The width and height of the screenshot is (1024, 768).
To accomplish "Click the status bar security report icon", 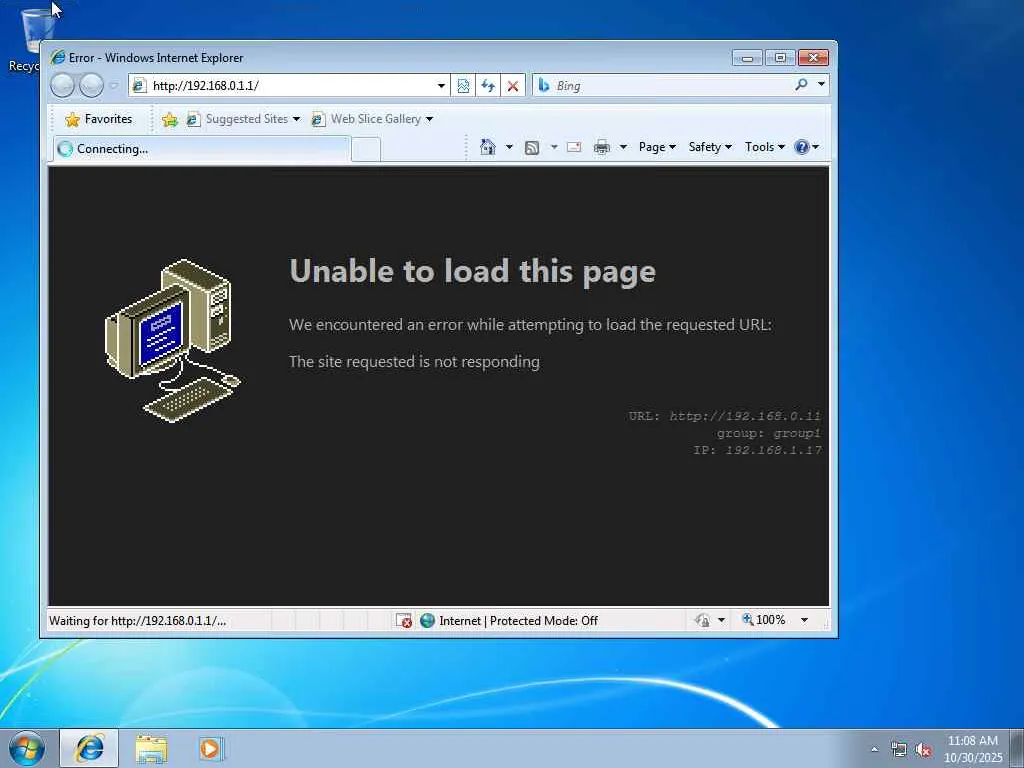I will [703, 620].
